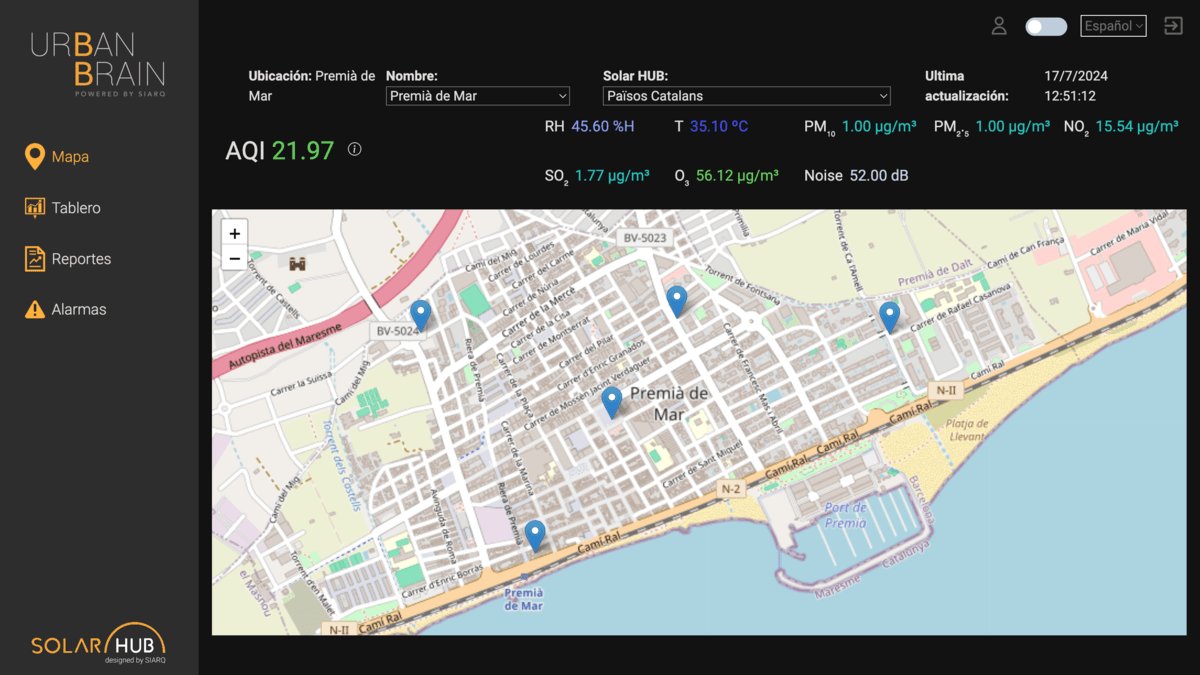
Task: Click the PM2.5 value 1.00 µg/m³
Action: click(1013, 127)
